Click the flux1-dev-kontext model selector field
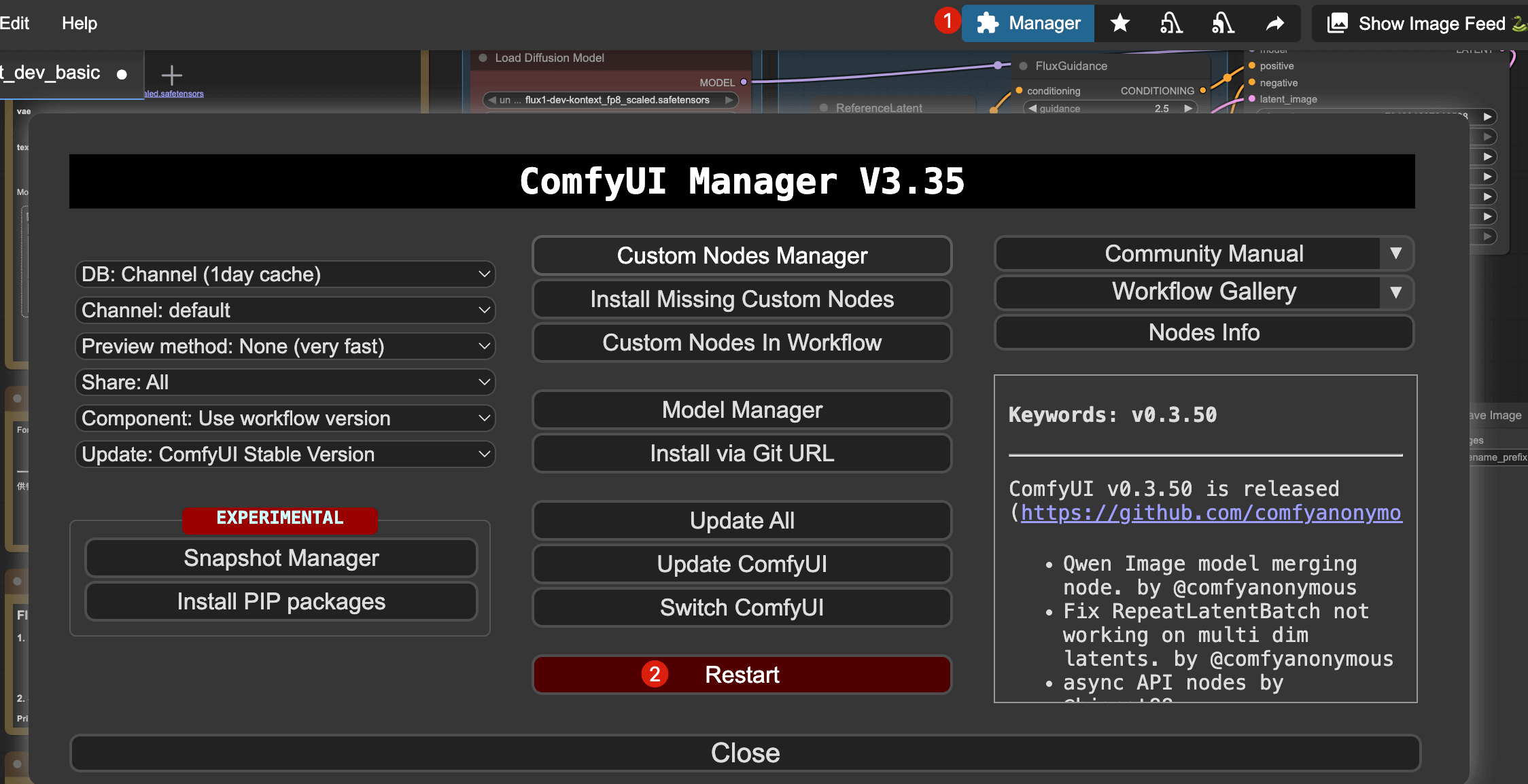 (610, 100)
